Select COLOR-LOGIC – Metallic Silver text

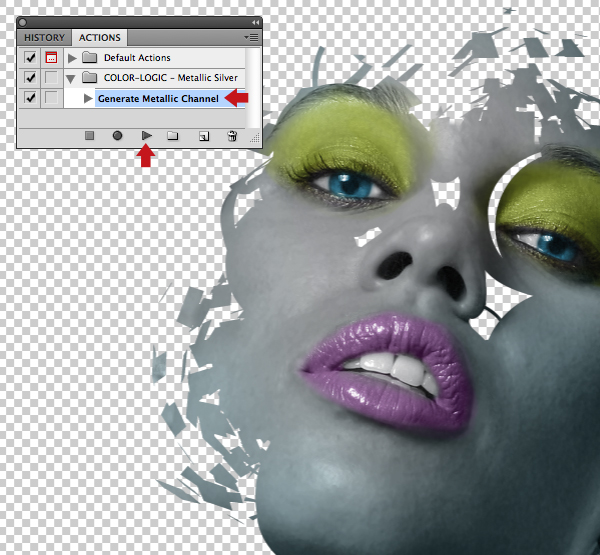[171, 78]
